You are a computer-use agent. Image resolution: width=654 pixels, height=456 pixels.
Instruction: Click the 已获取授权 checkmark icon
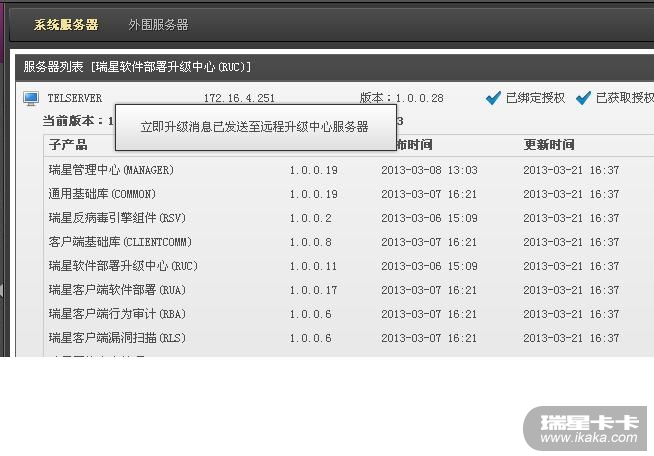coord(583,98)
